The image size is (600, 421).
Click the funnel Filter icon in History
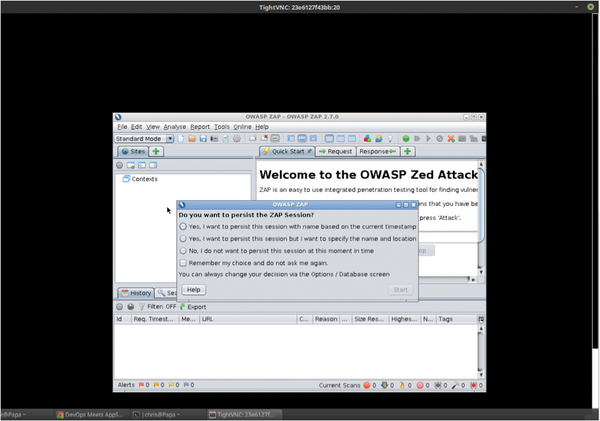tap(142, 307)
